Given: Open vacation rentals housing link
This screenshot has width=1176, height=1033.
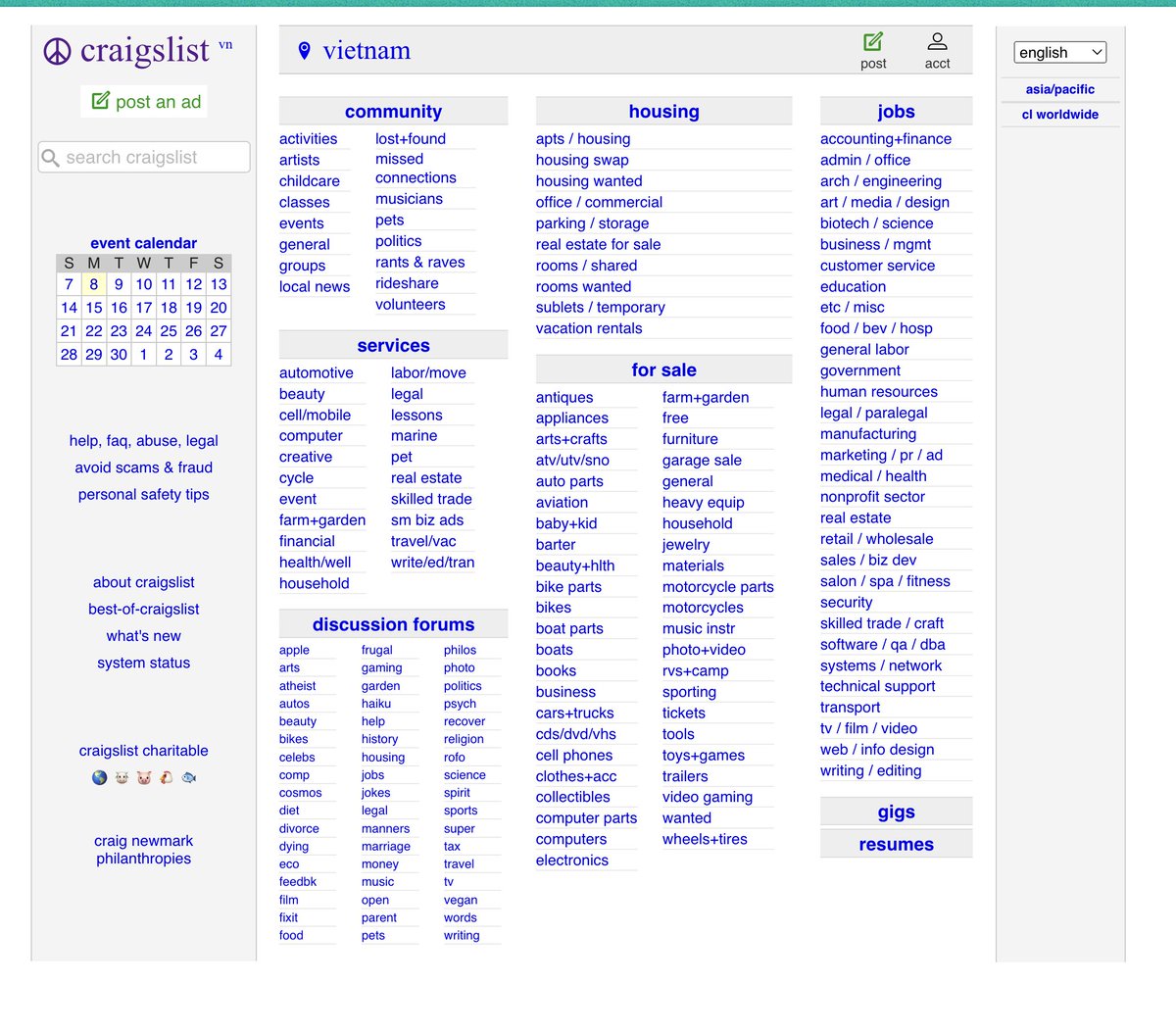Looking at the screenshot, I should (x=589, y=328).
